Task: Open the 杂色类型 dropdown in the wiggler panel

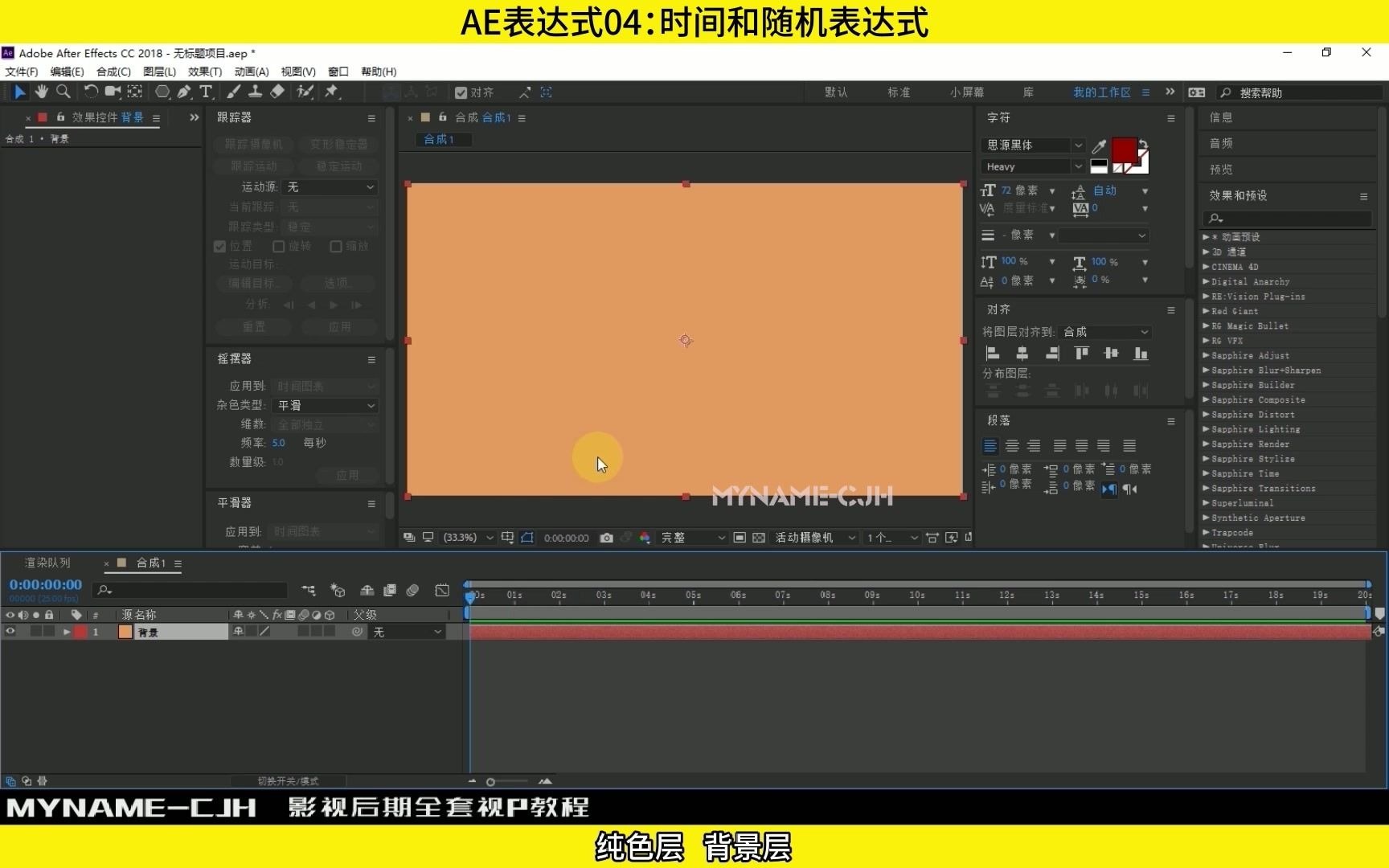Action: click(x=325, y=405)
